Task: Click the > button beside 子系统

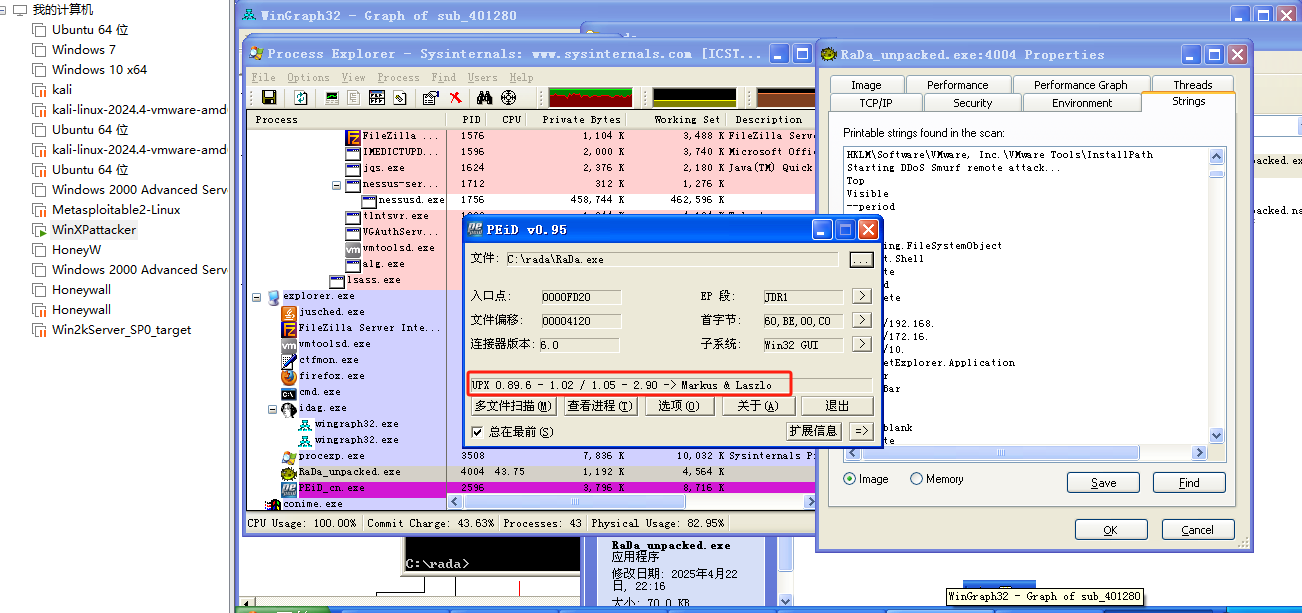Action: [861, 344]
